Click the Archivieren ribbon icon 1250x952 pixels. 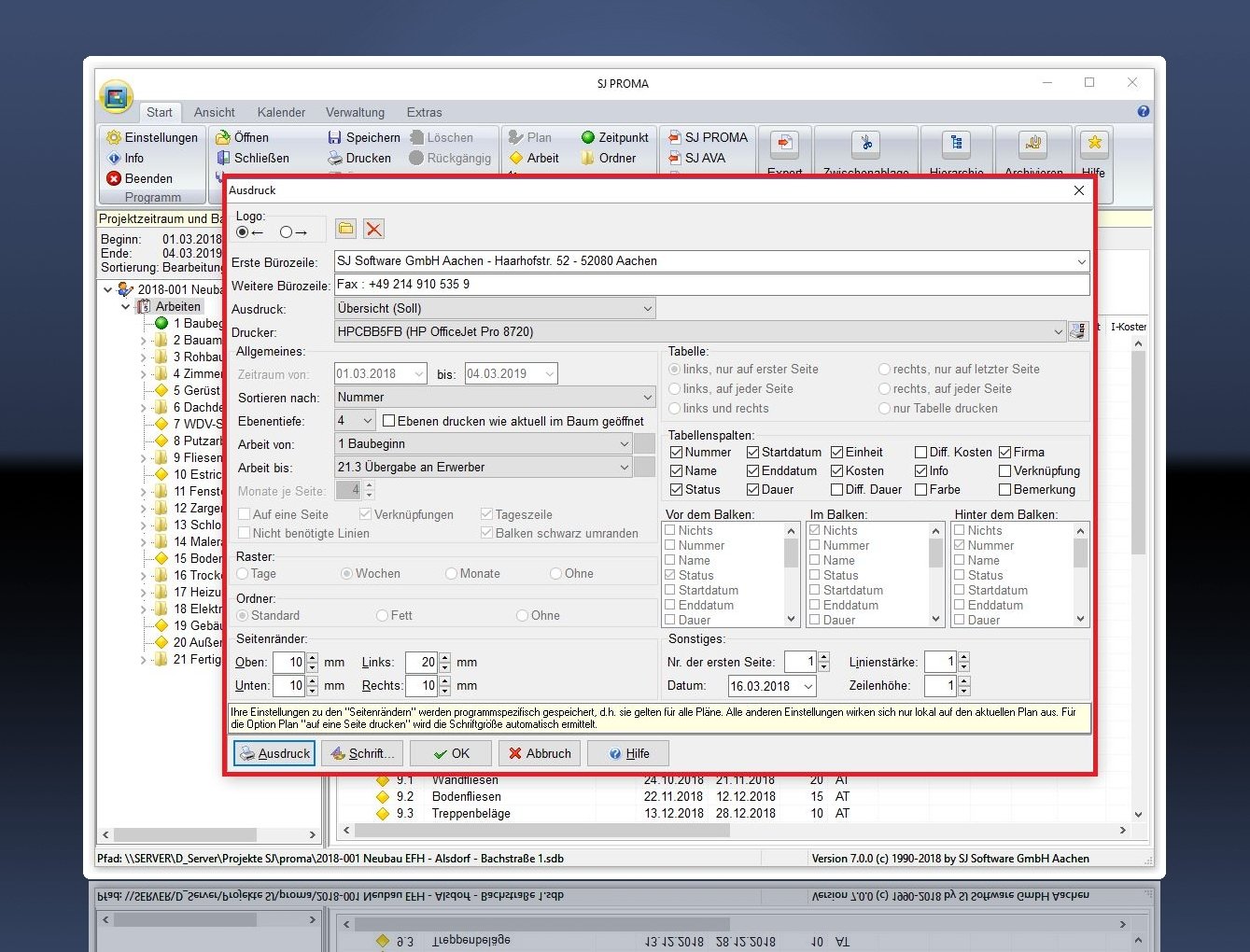(x=1032, y=144)
